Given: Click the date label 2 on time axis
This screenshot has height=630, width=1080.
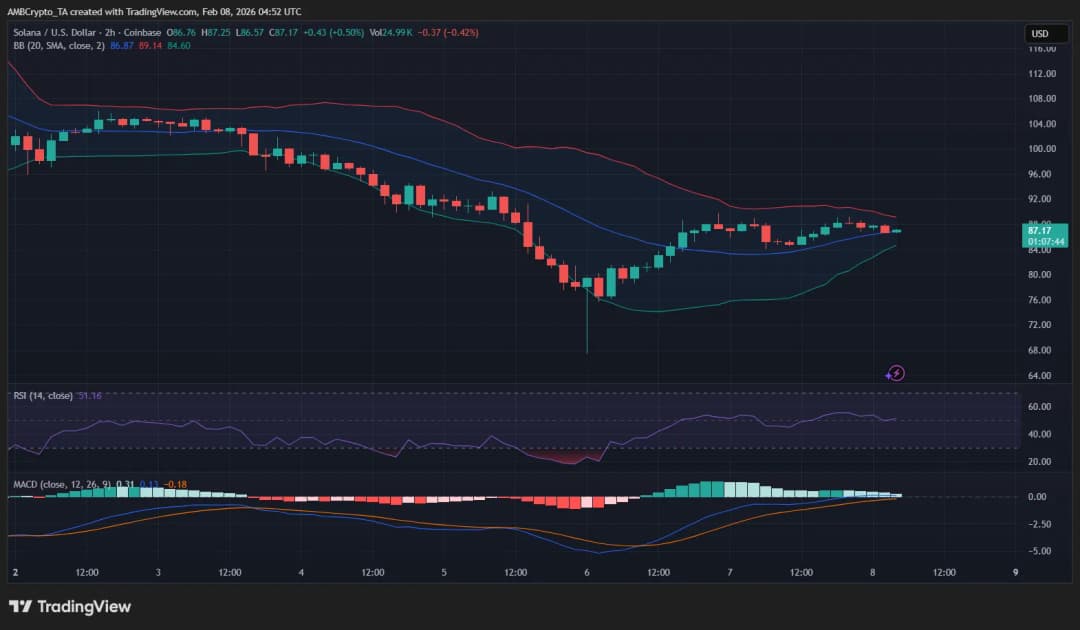Looking at the screenshot, I should coord(15,573).
